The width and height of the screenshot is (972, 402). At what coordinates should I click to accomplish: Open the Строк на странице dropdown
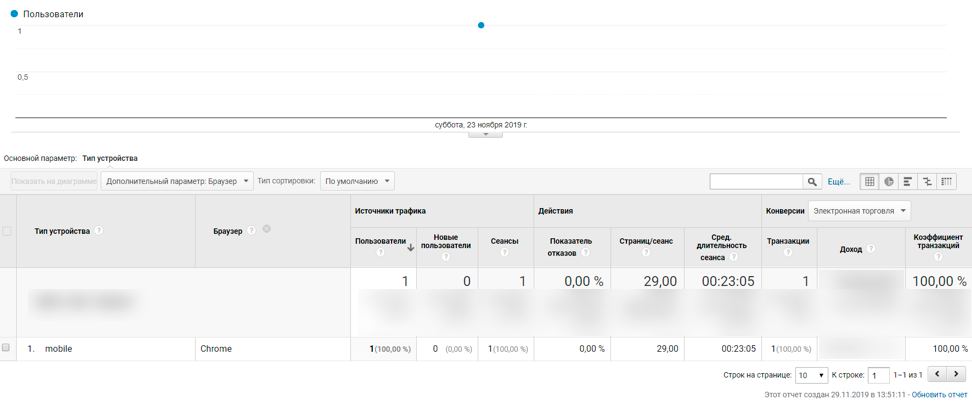tap(812, 375)
